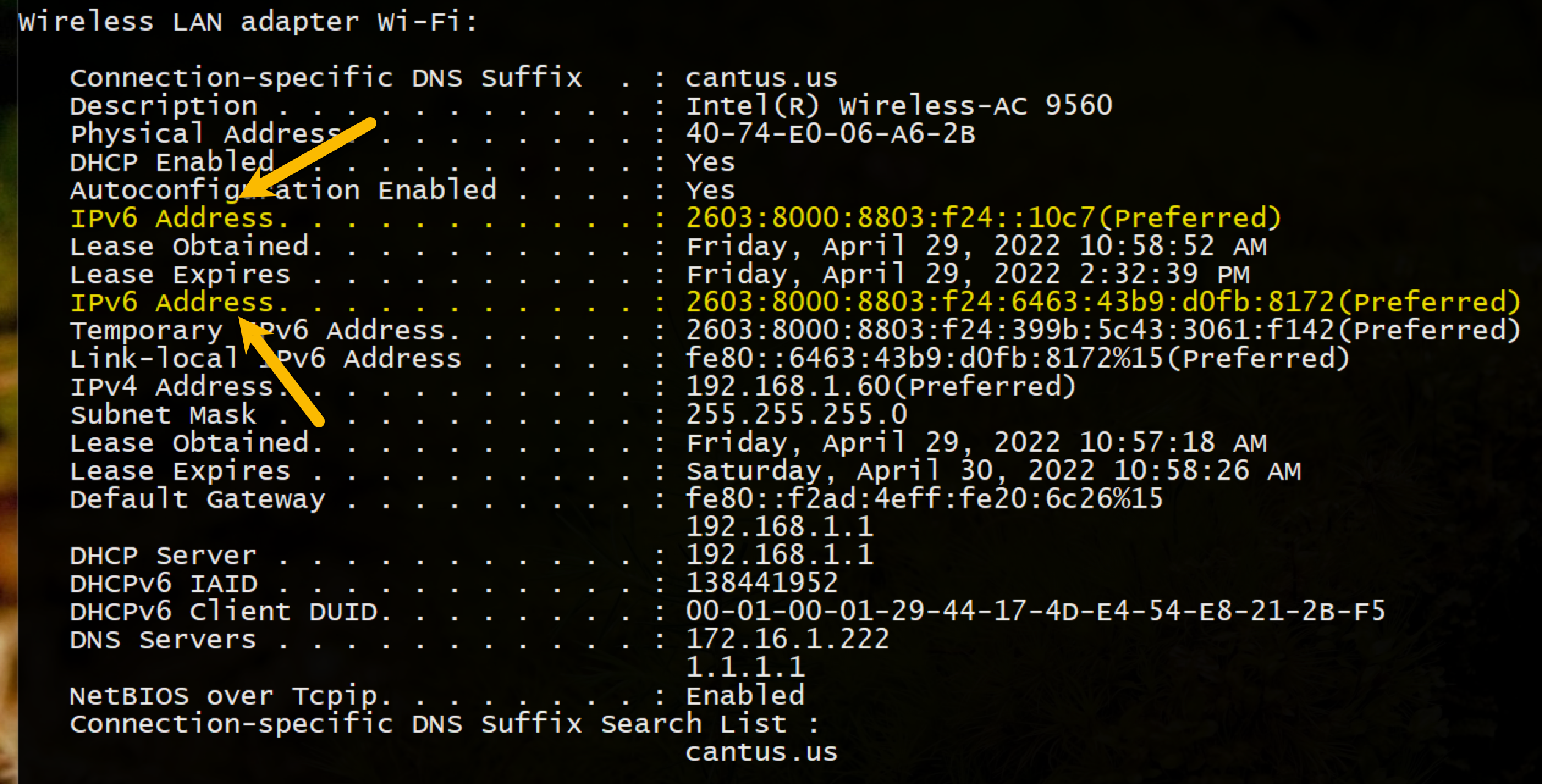Click the Saturday, April 30 lease expiry
This screenshot has height=784, width=1542.
pyautogui.click(x=993, y=471)
